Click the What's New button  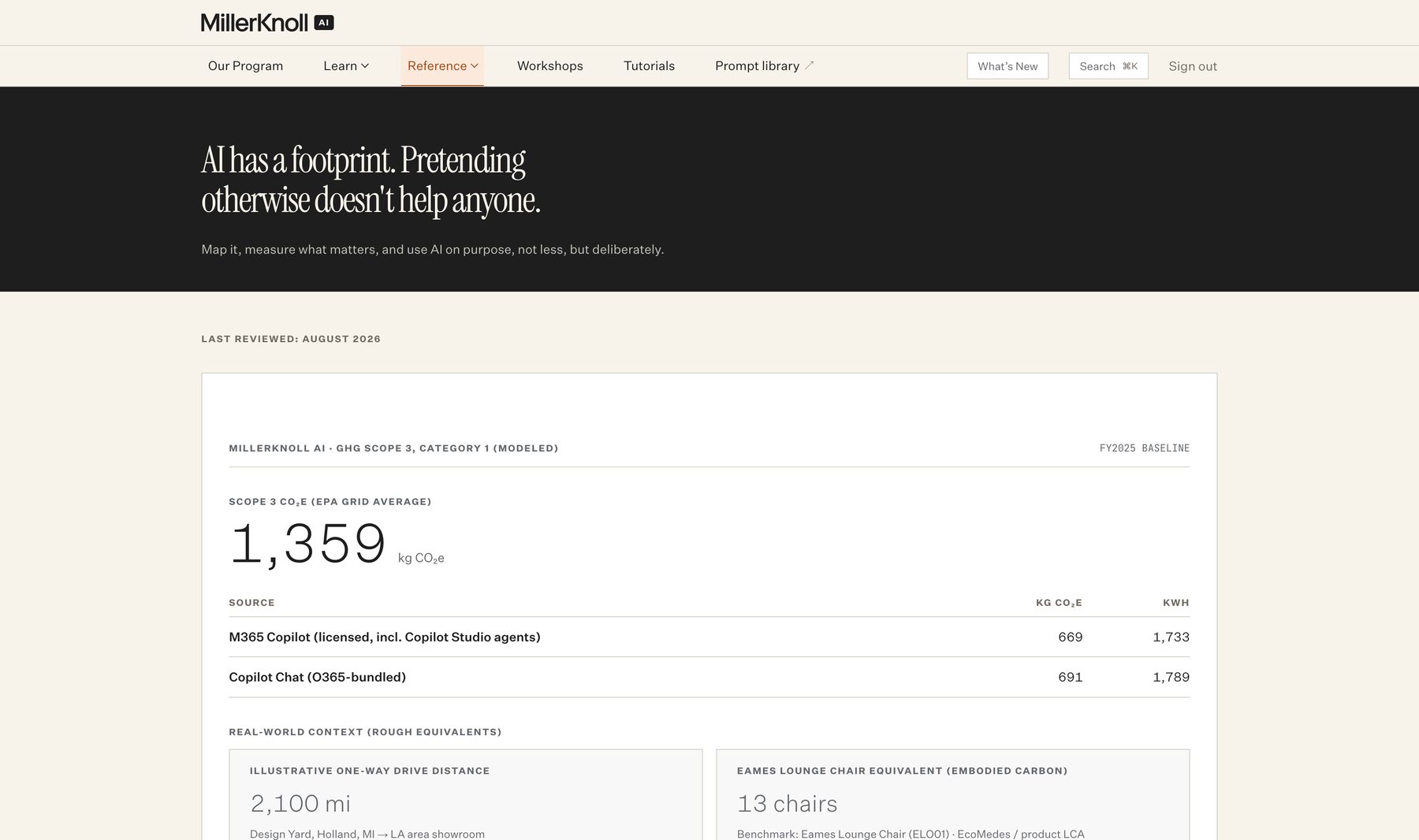pyautogui.click(x=1007, y=66)
